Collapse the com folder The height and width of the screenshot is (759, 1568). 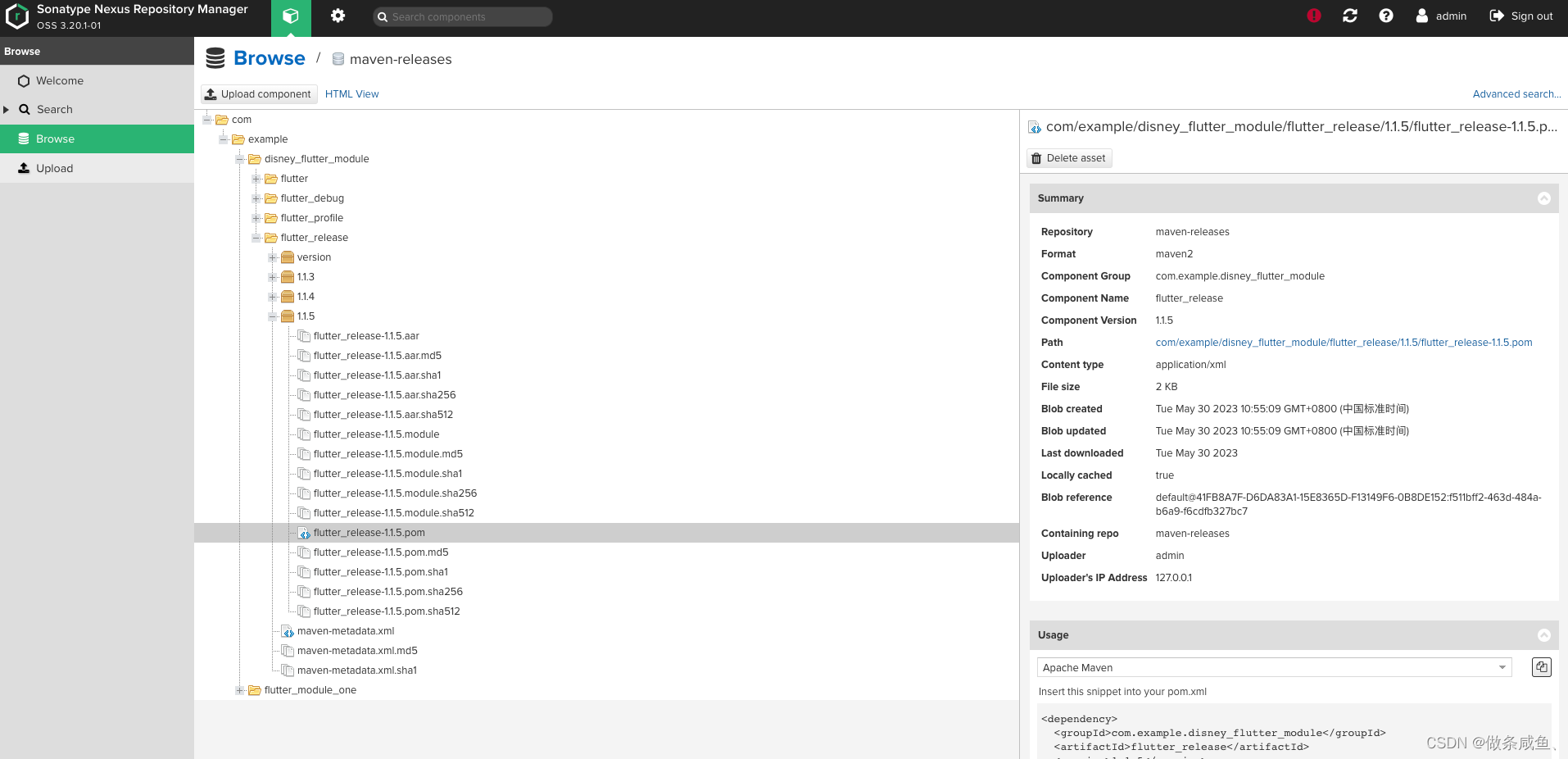tap(207, 120)
